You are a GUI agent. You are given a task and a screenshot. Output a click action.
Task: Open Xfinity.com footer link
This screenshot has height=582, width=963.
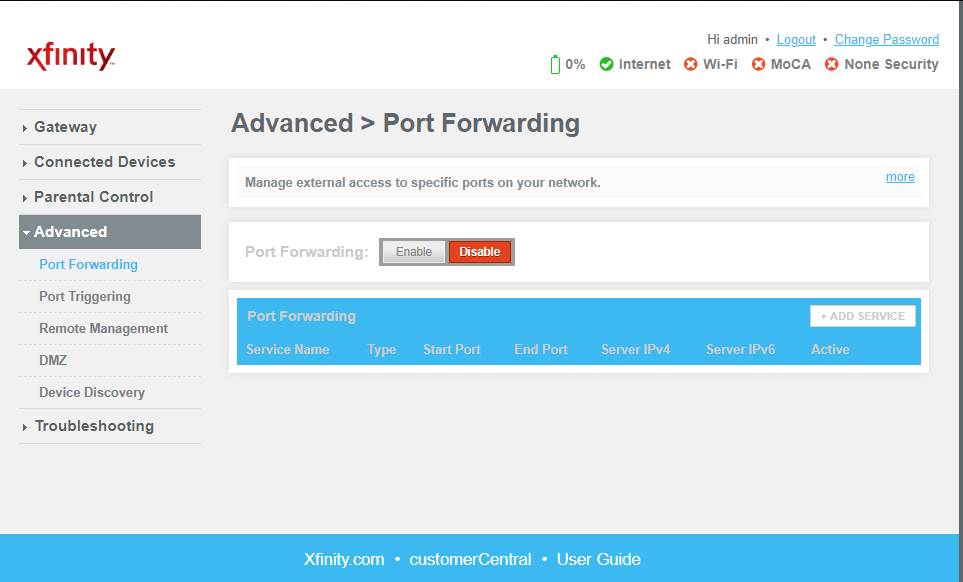pyautogui.click(x=344, y=559)
